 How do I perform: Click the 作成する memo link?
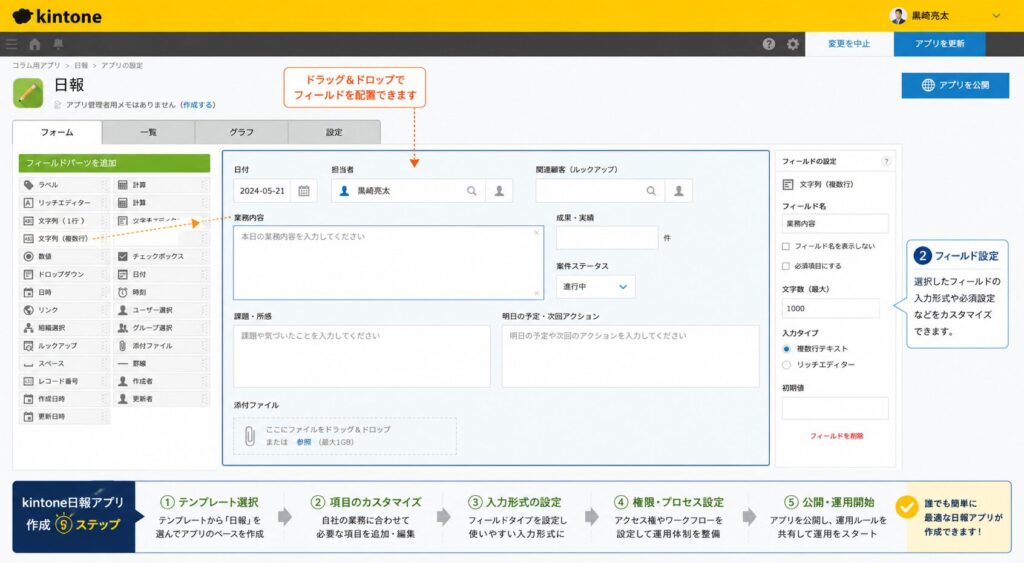point(198,105)
